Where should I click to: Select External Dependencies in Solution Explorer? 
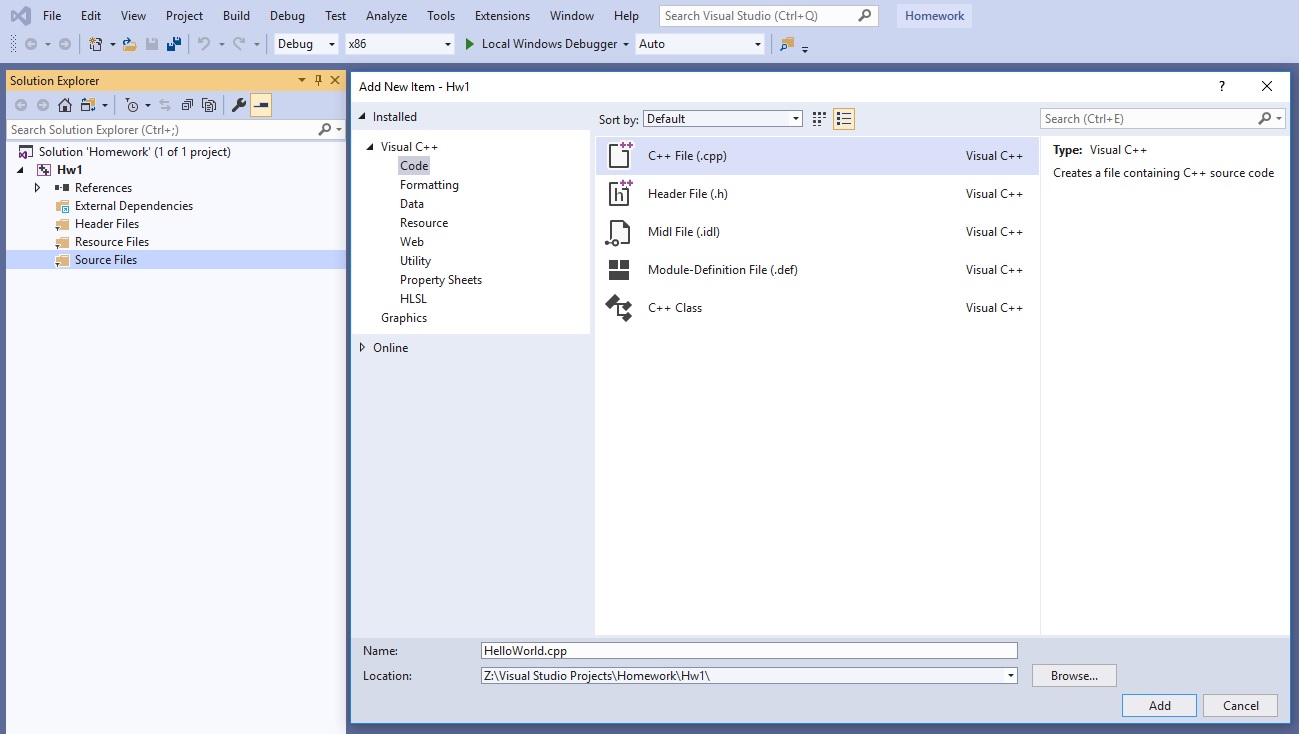coord(134,206)
